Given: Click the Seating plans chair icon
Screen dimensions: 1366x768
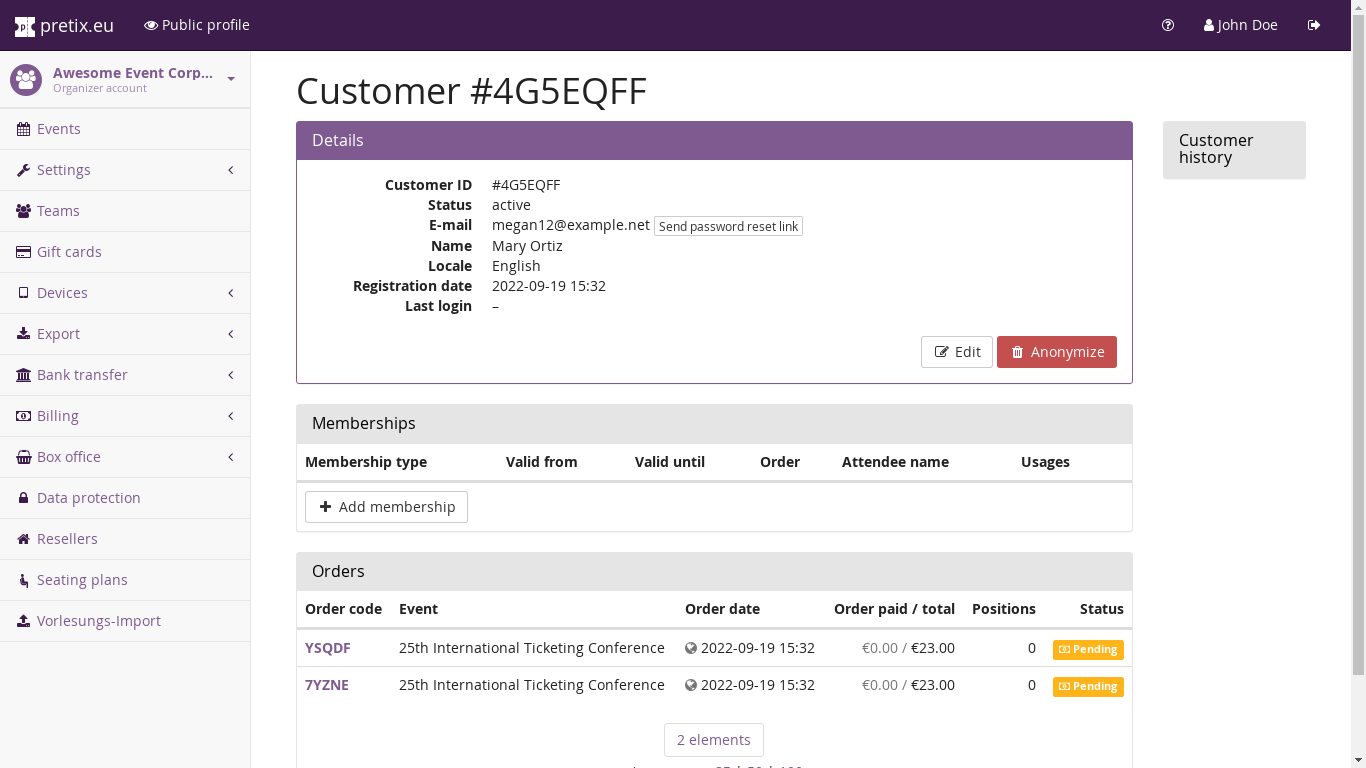Looking at the screenshot, I should click(x=23, y=580).
